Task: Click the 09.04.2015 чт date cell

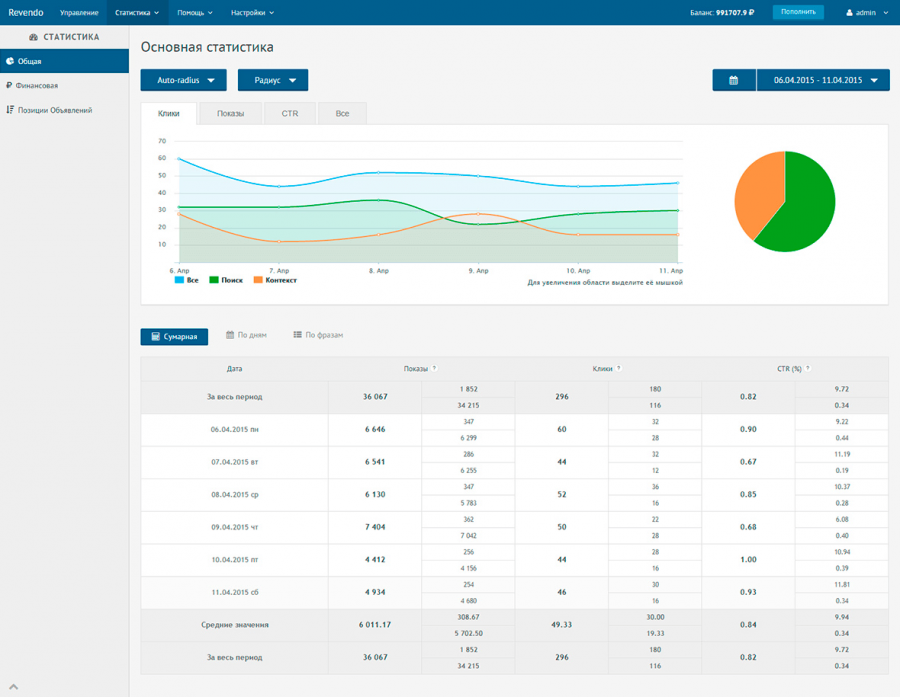Action: 235,527
